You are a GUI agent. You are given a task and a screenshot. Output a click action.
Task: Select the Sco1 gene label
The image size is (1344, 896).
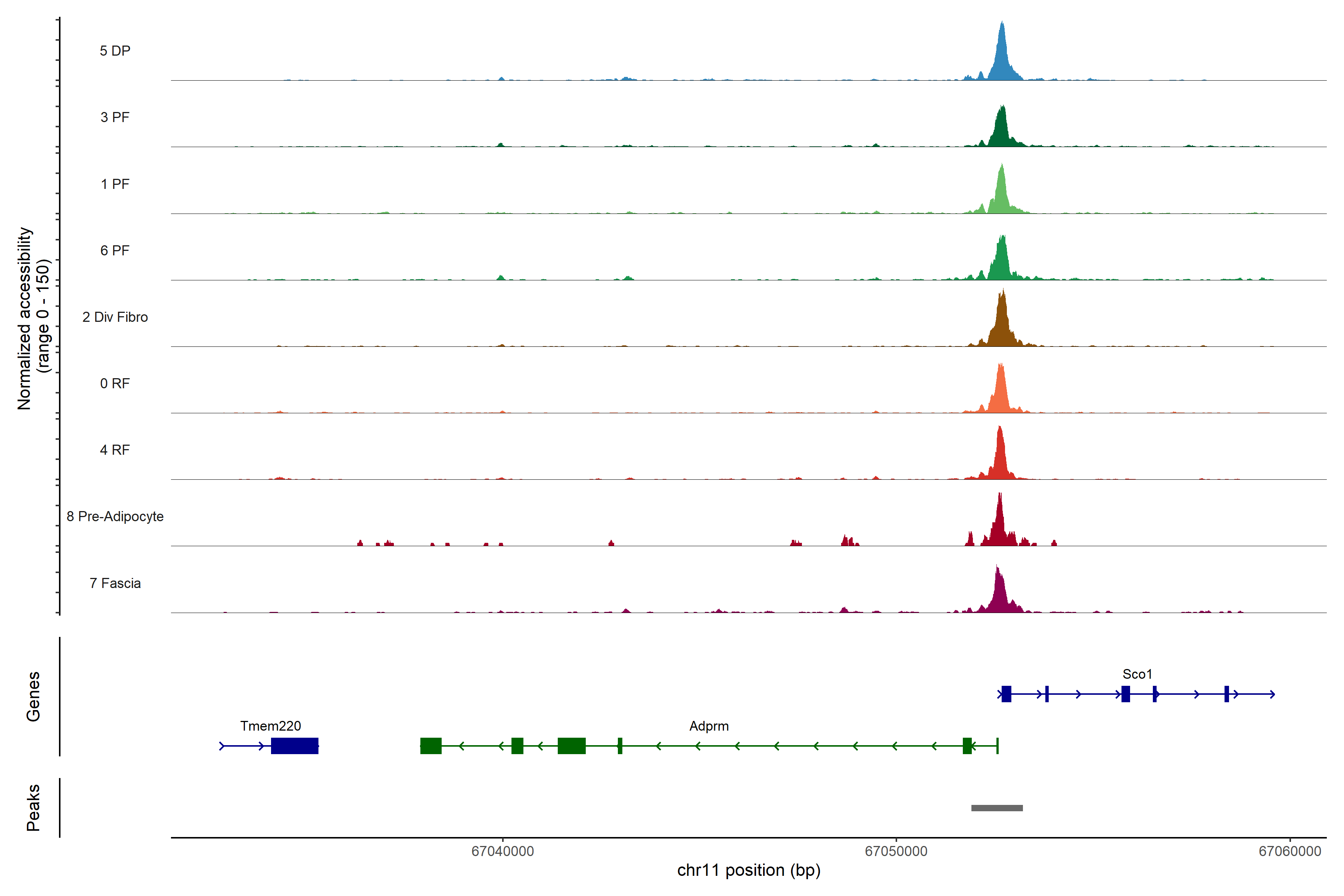[1136, 674]
